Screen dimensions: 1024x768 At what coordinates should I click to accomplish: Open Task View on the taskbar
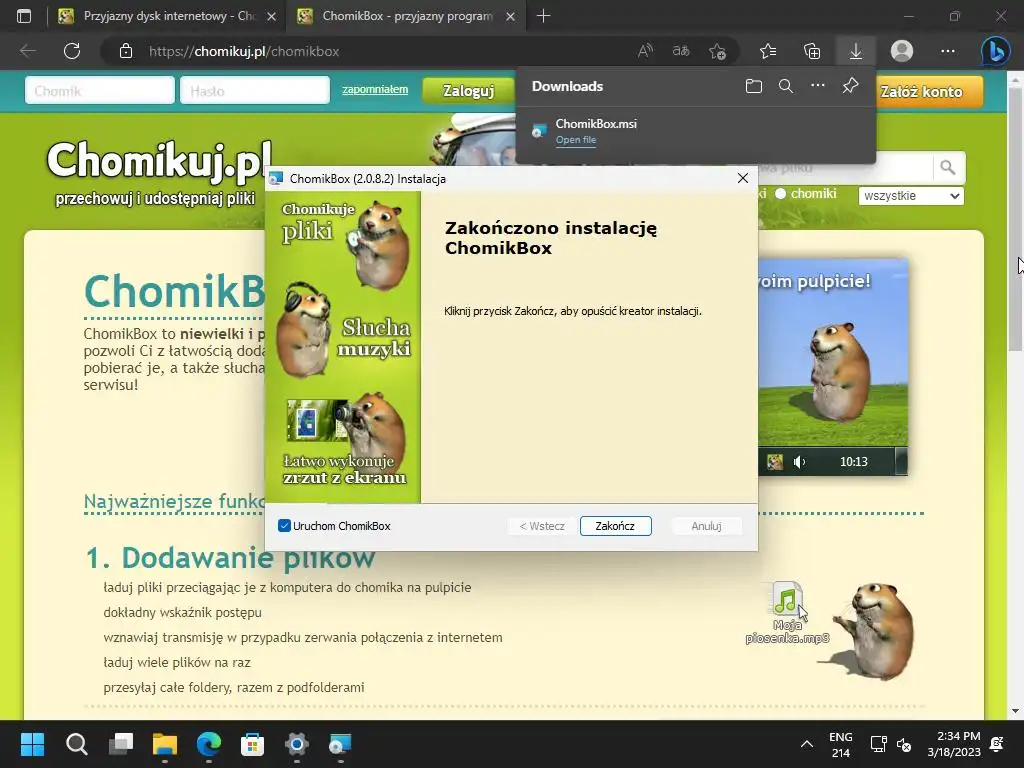click(x=121, y=744)
